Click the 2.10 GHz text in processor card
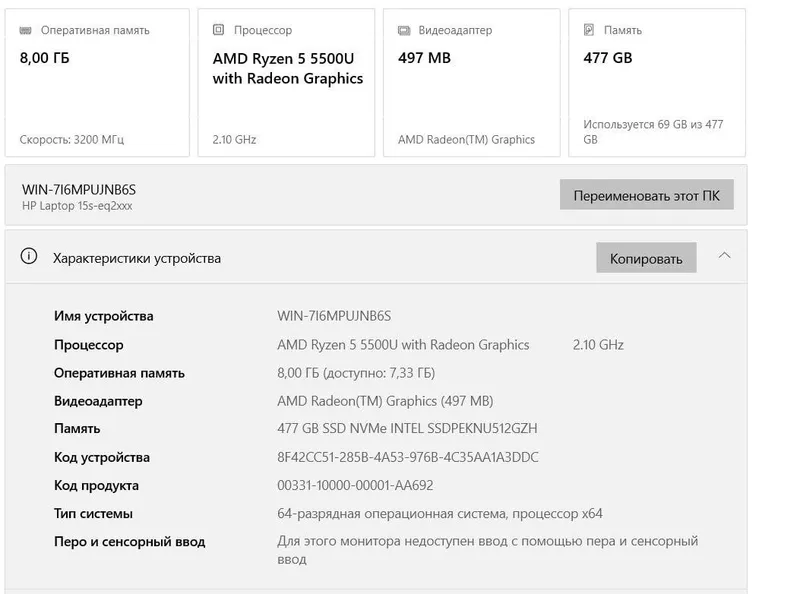 point(234,139)
